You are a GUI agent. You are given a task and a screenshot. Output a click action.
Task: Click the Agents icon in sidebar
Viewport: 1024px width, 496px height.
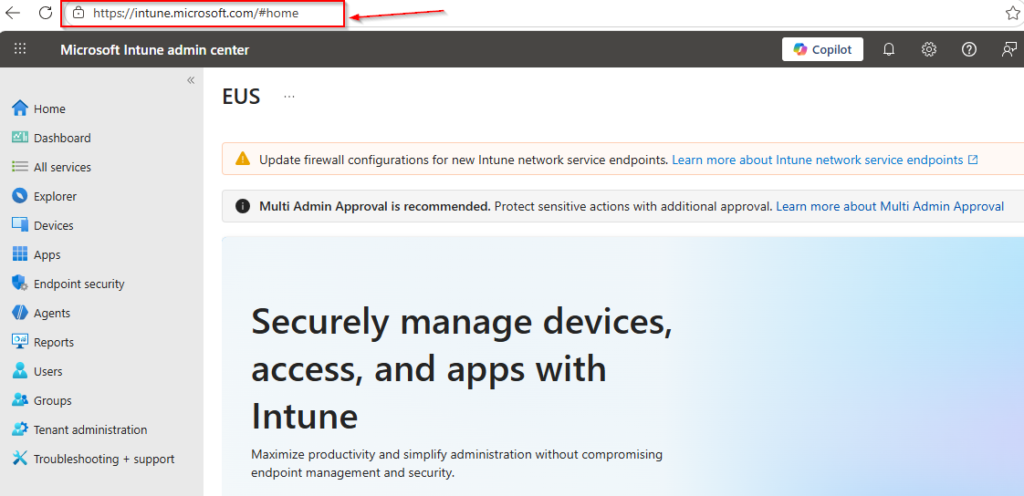point(20,313)
